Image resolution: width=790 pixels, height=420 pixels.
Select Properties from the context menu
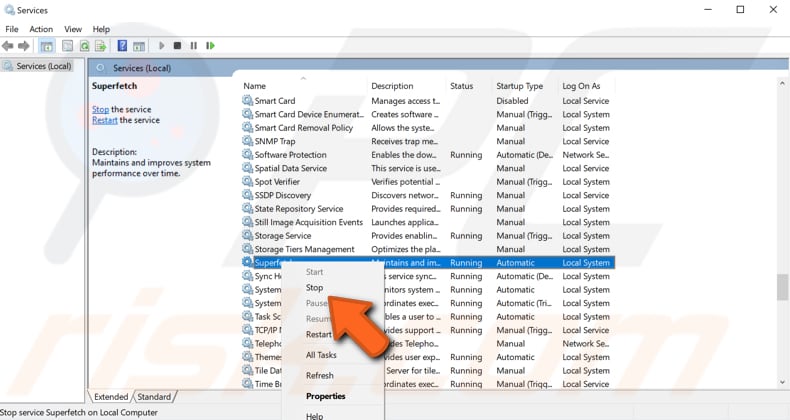(325, 396)
